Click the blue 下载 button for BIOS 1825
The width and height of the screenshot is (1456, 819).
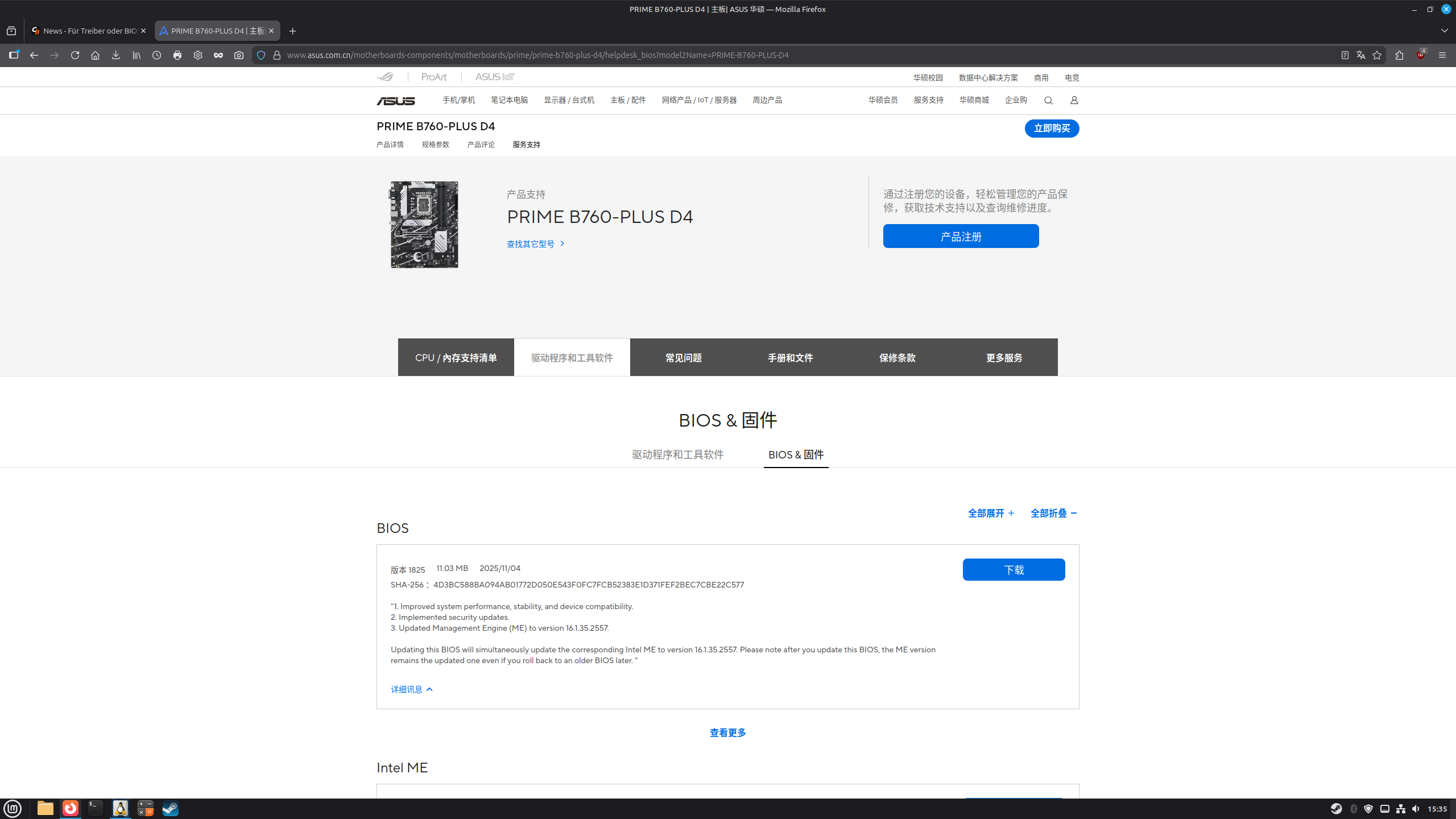pyautogui.click(x=1014, y=569)
